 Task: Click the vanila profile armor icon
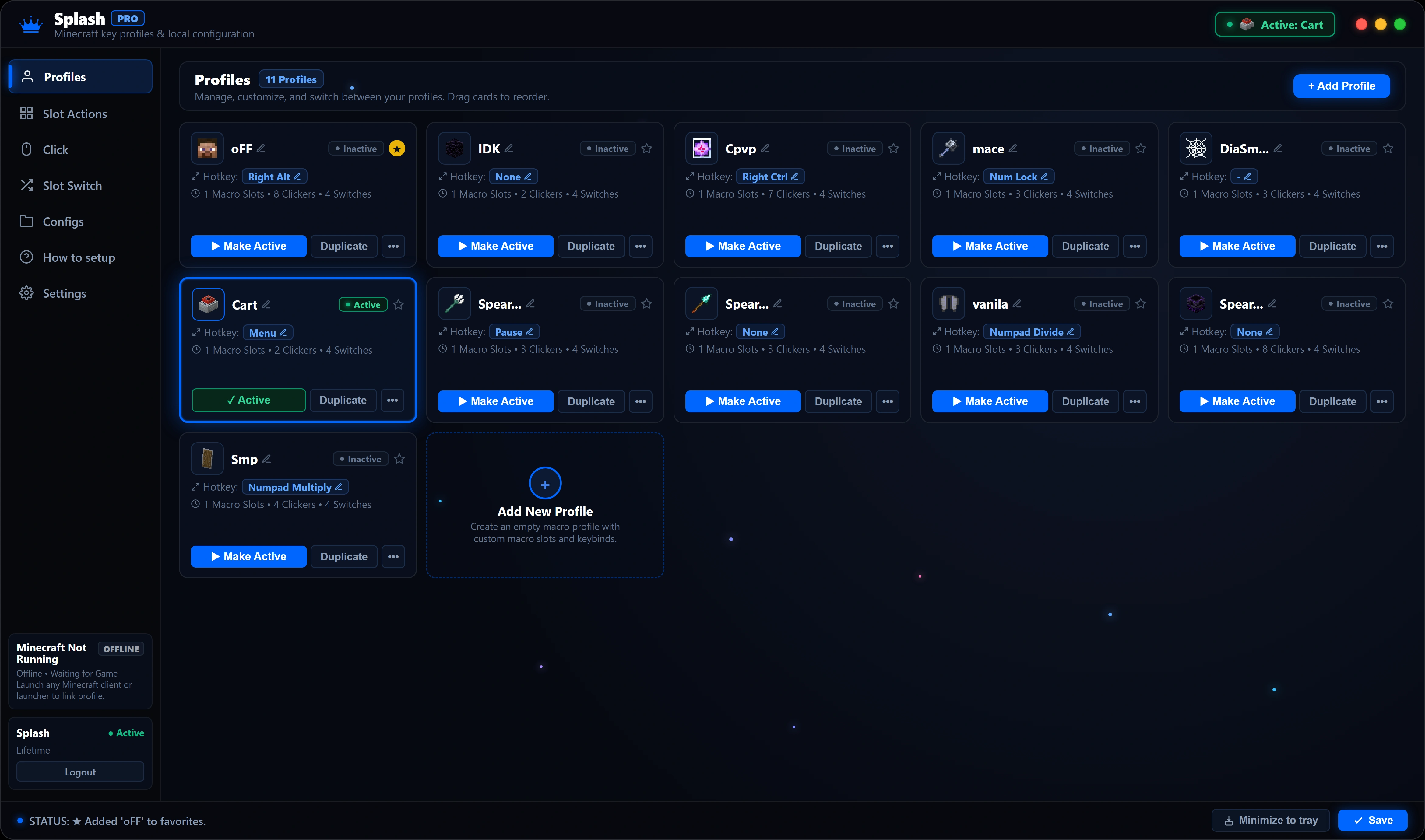(x=948, y=304)
